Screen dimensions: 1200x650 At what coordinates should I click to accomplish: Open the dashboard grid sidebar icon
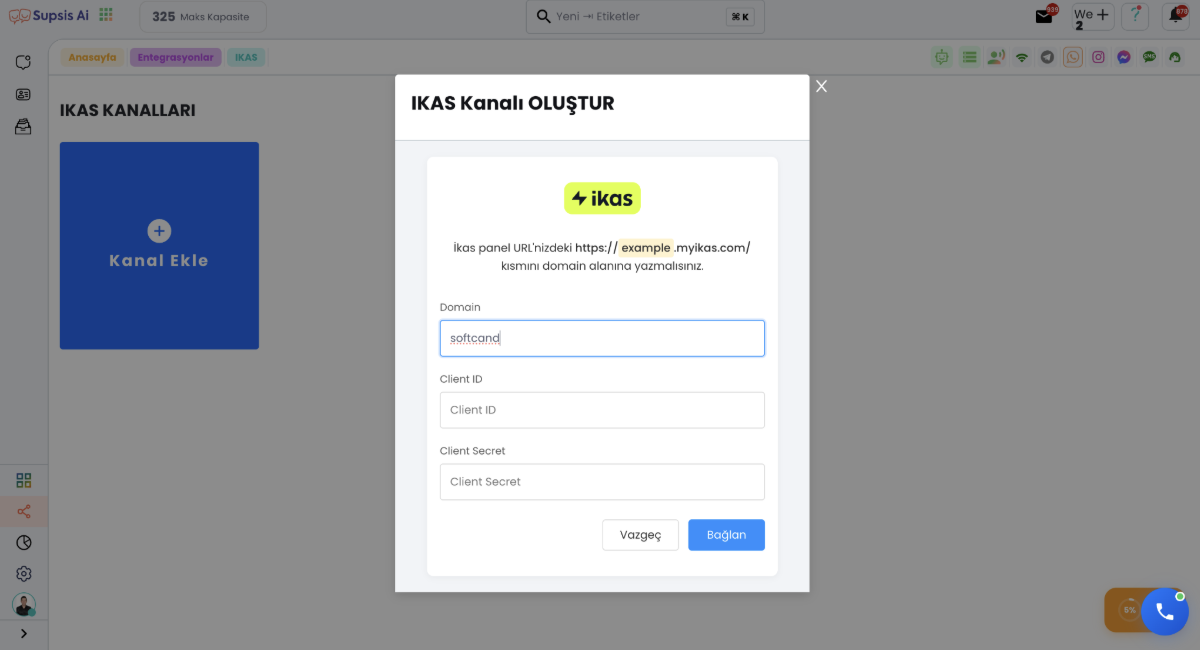click(x=24, y=480)
